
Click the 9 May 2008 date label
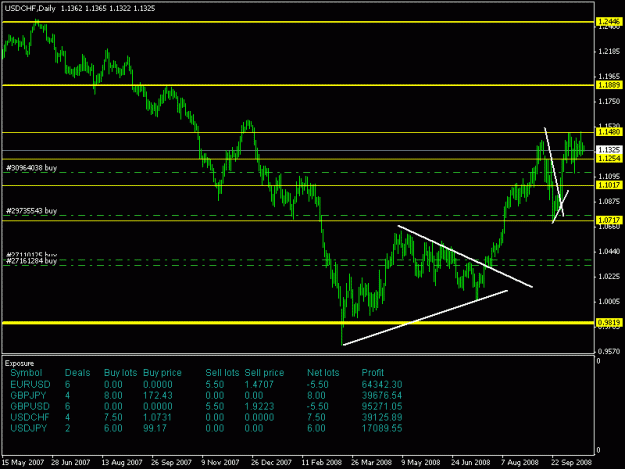[421, 462]
